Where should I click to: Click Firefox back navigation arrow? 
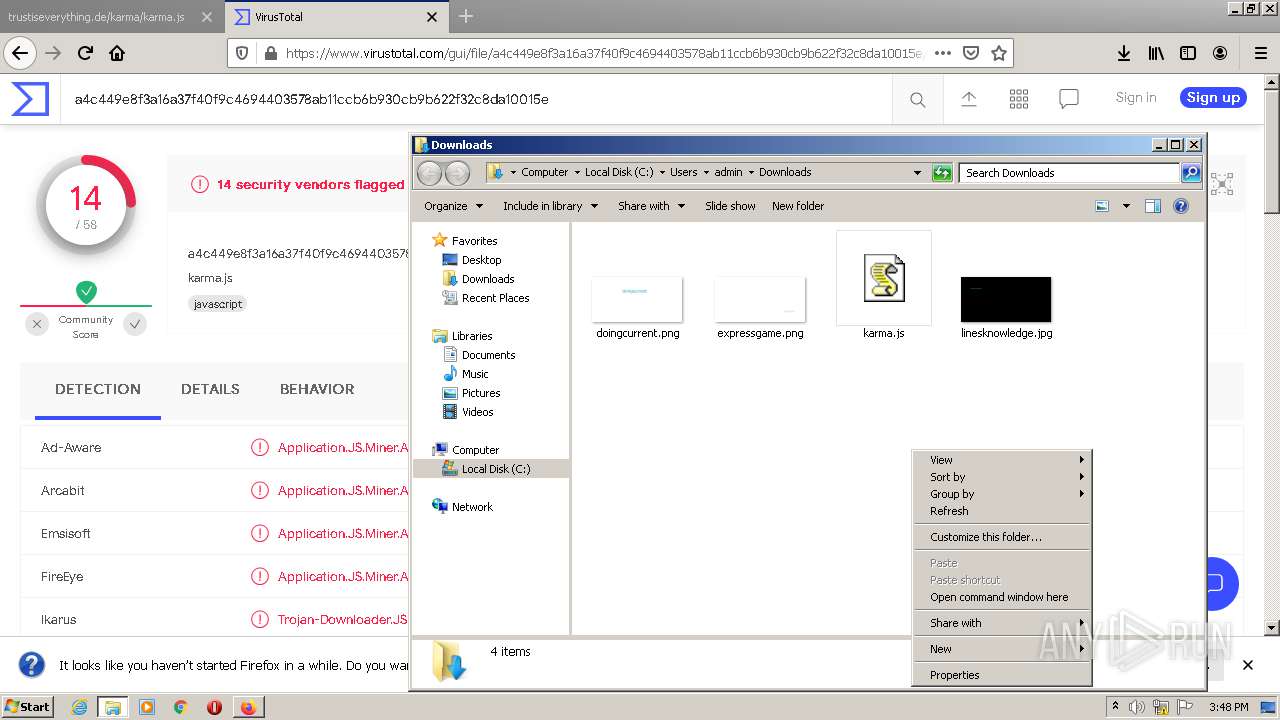pos(20,53)
